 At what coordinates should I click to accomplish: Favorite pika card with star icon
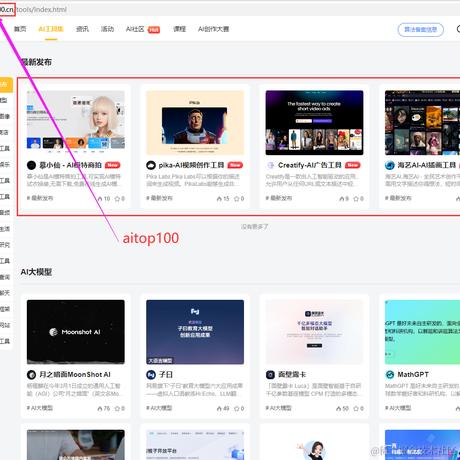click(236, 199)
